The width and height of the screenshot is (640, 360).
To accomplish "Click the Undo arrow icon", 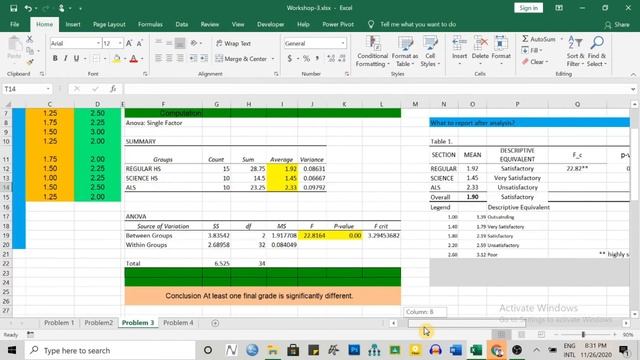I will click(x=28, y=8).
